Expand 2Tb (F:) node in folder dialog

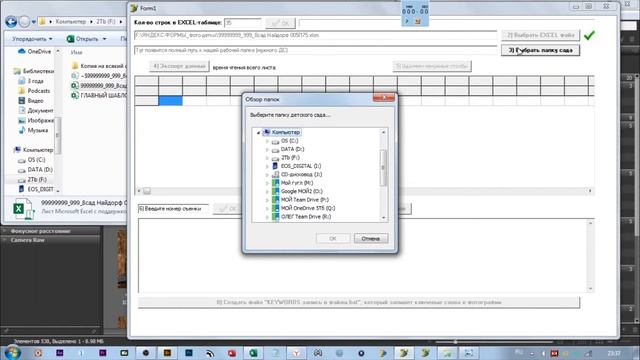267,158
